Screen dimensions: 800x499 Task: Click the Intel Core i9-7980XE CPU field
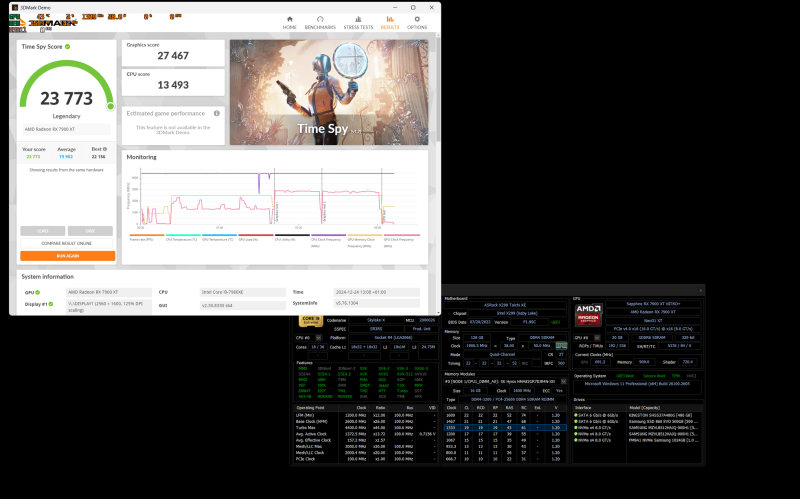pyautogui.click(x=243, y=292)
